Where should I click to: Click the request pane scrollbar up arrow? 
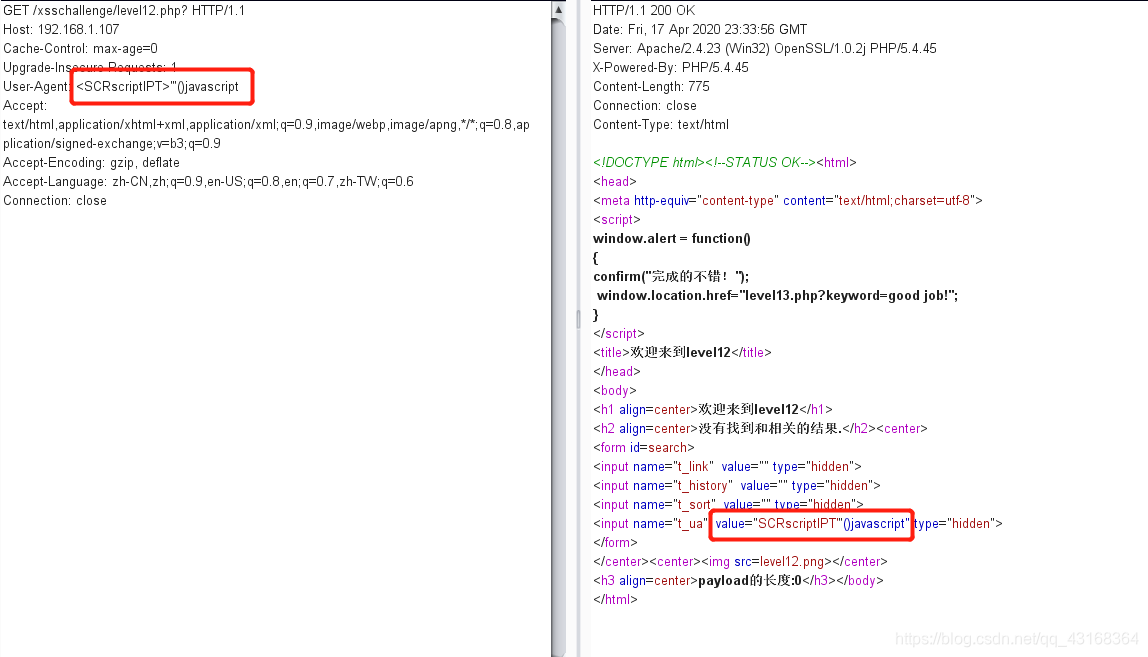(x=558, y=10)
